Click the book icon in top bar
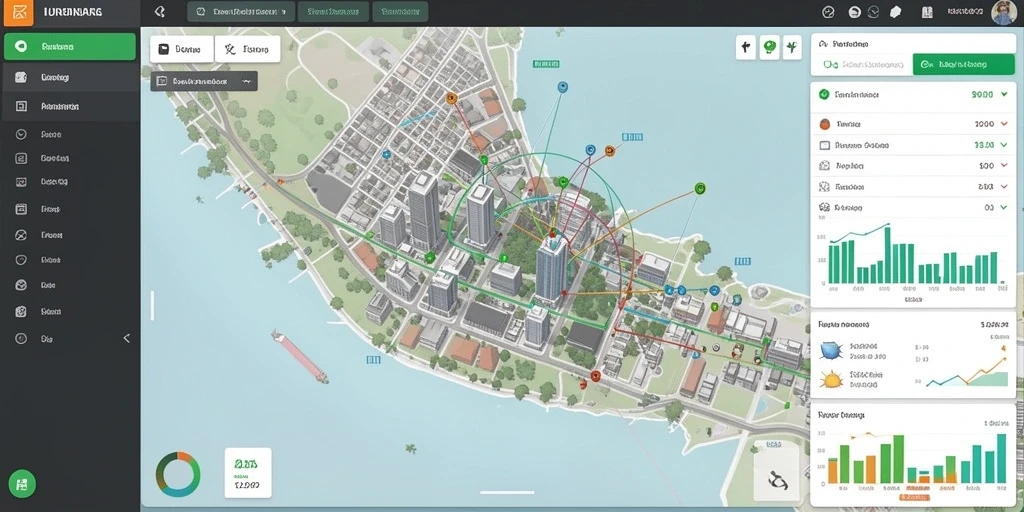 coord(926,12)
